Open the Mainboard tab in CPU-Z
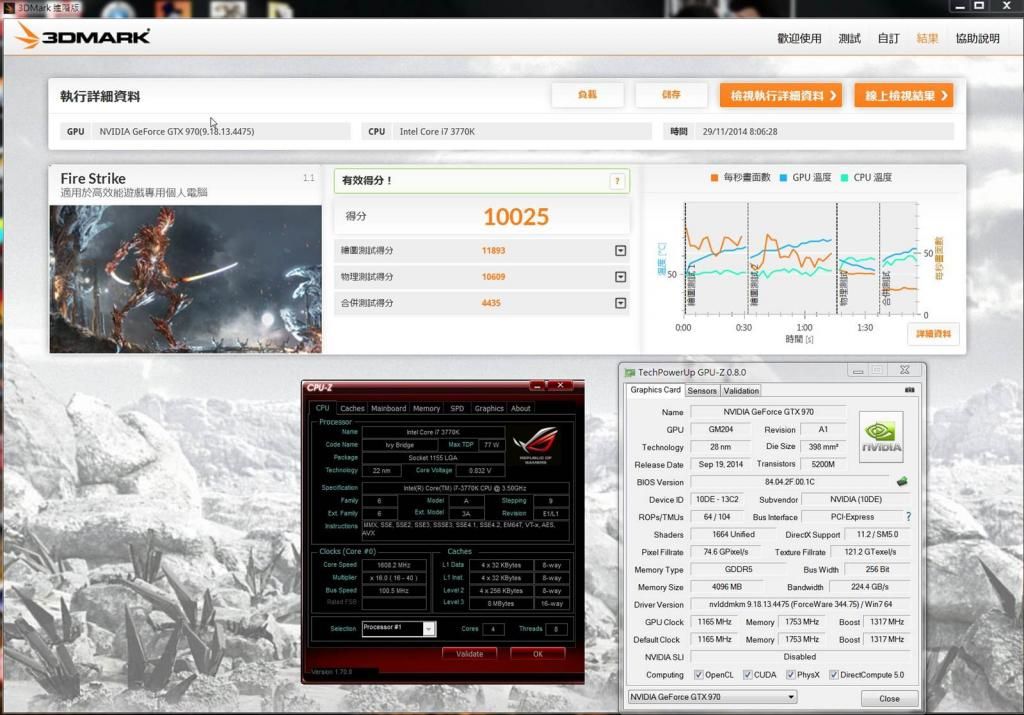This screenshot has width=1024, height=715. coord(389,408)
